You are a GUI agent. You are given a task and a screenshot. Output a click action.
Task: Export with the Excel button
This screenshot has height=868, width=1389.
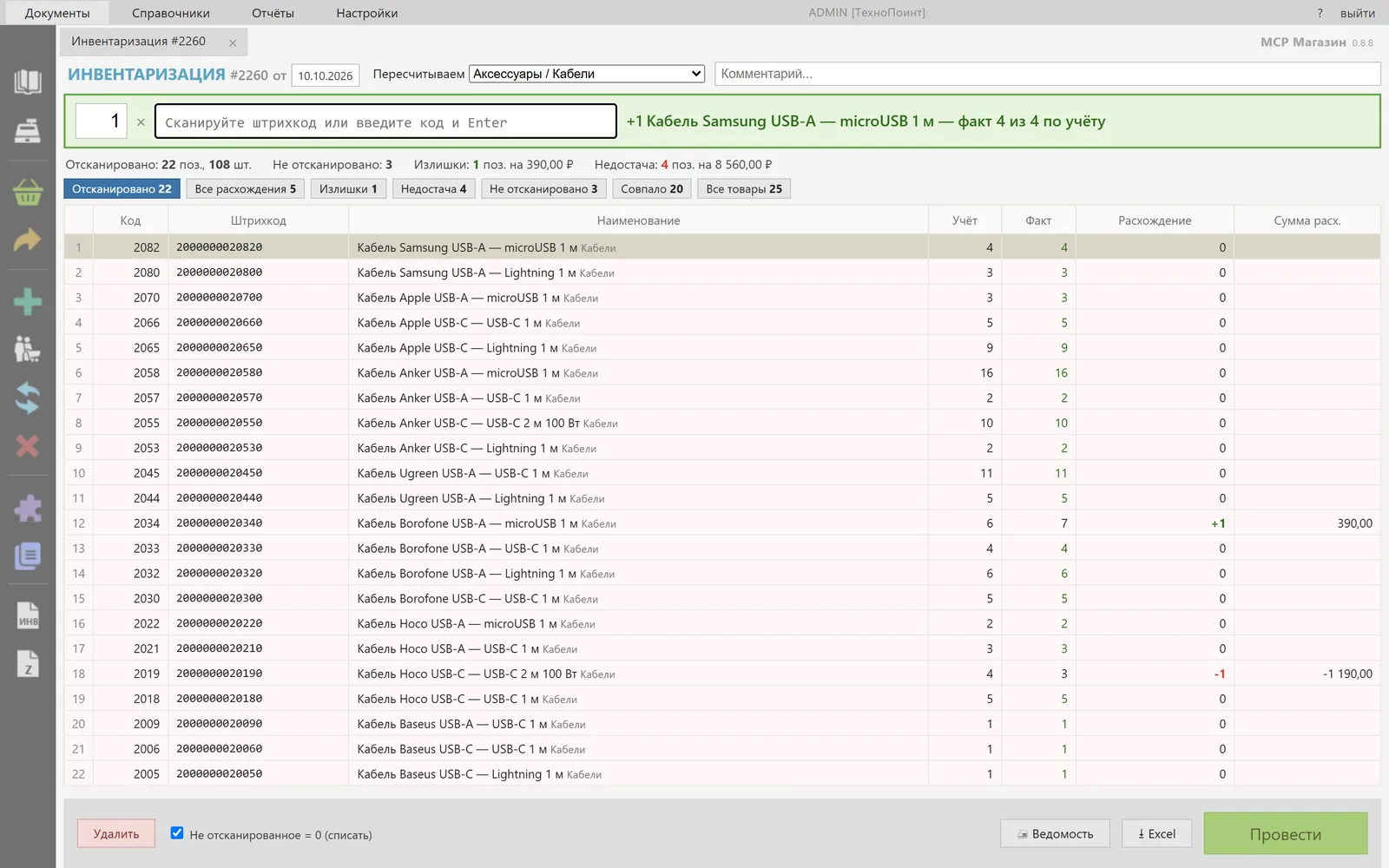(1156, 833)
